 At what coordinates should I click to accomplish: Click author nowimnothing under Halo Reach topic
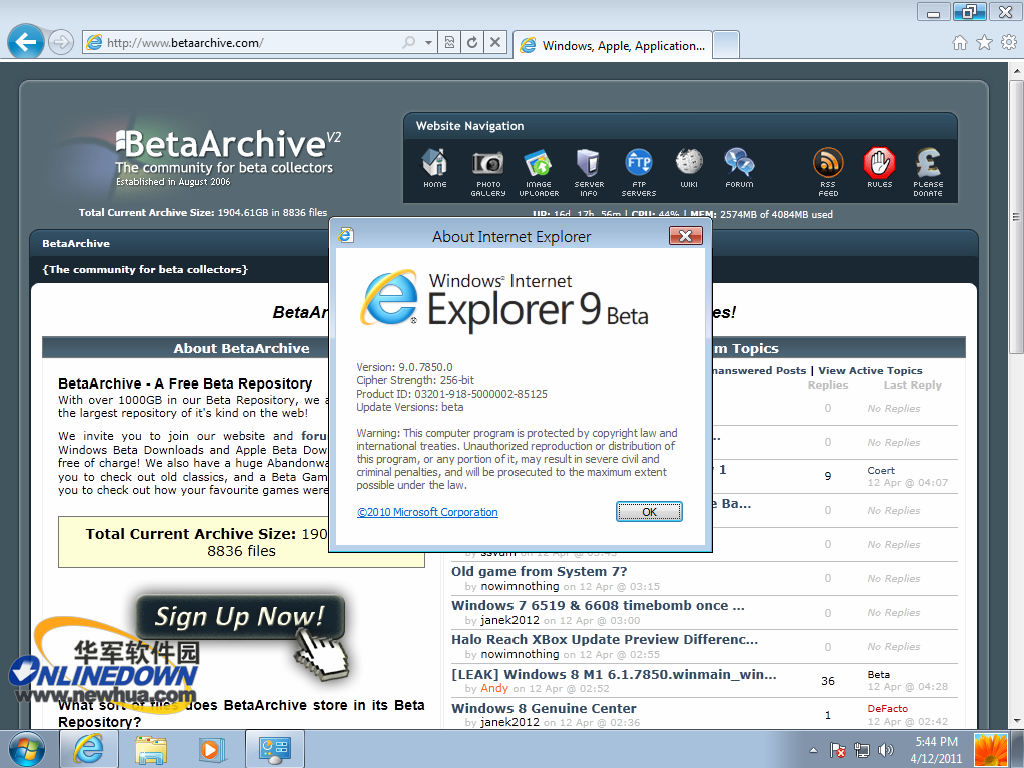click(520, 654)
